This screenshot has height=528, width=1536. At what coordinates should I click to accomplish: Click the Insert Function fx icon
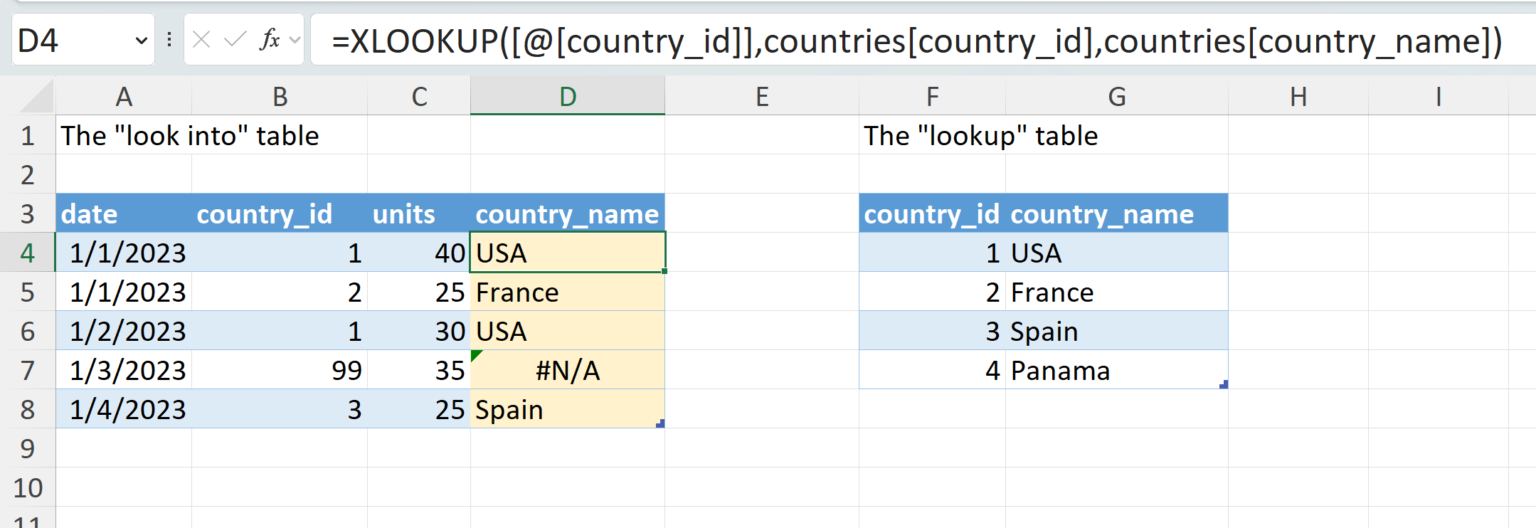pyautogui.click(x=270, y=40)
